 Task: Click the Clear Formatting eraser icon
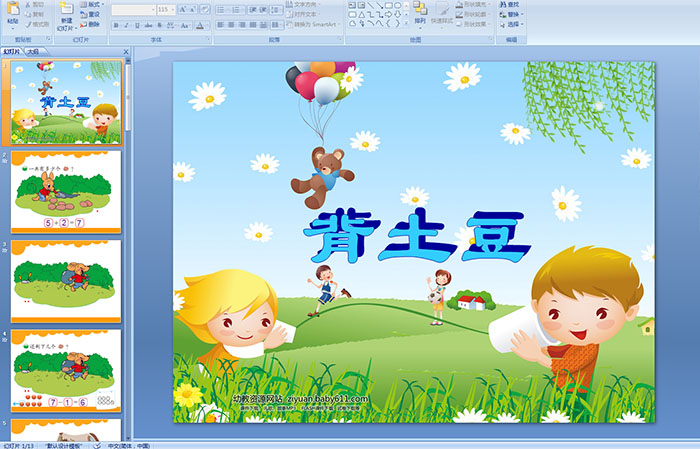(x=205, y=10)
